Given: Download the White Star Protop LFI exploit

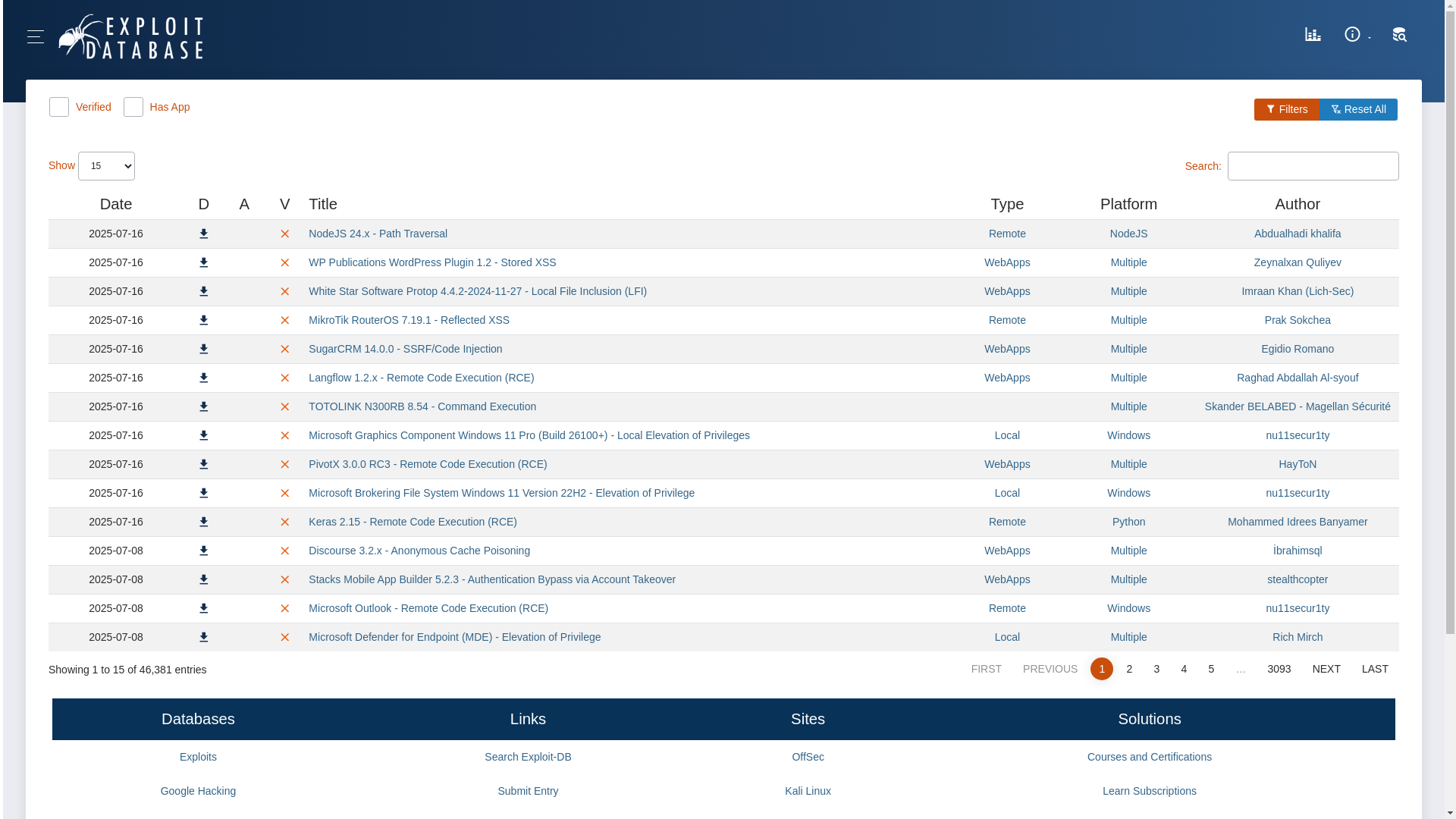Looking at the screenshot, I should [203, 292].
